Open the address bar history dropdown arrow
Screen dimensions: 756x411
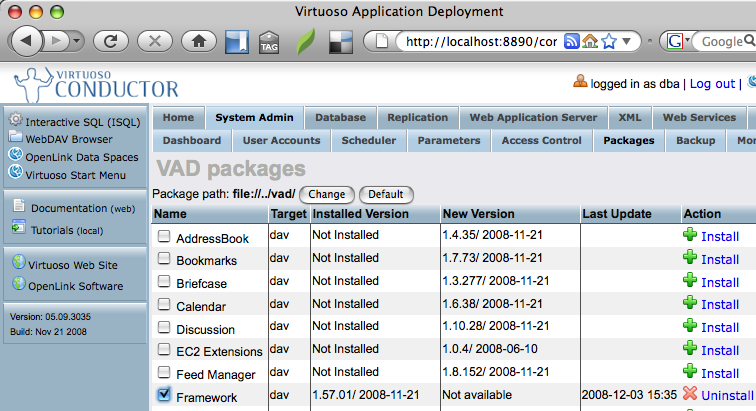click(626, 42)
